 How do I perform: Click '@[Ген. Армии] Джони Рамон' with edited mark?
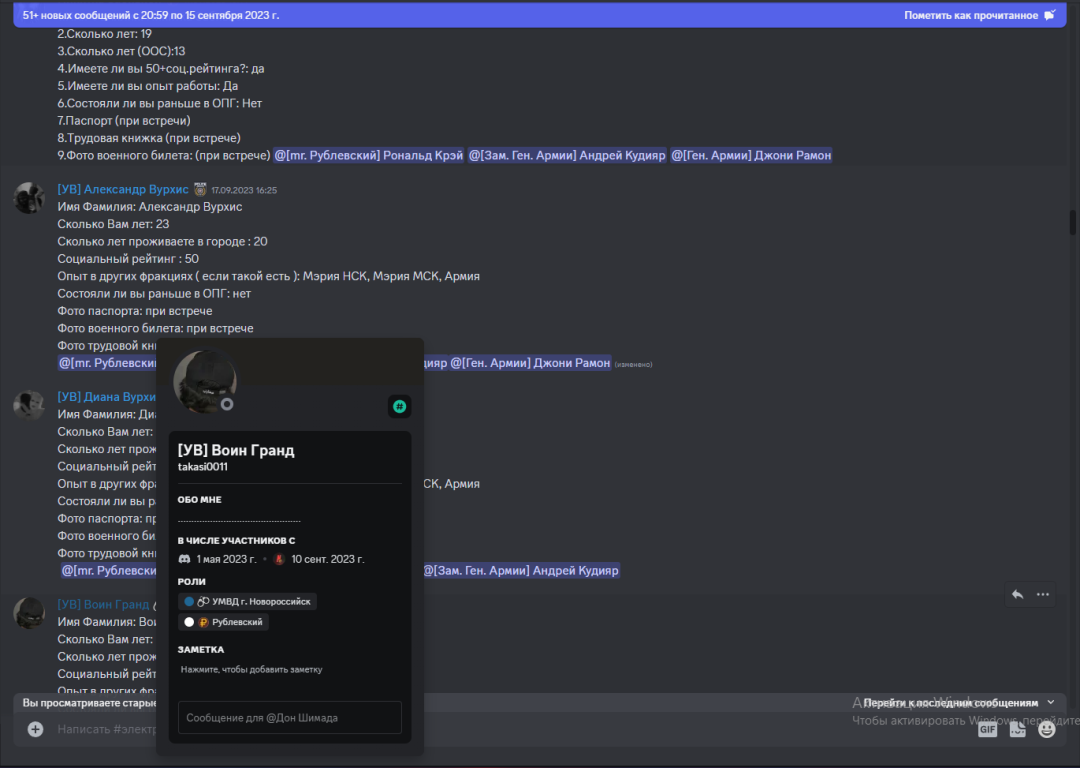(x=530, y=363)
